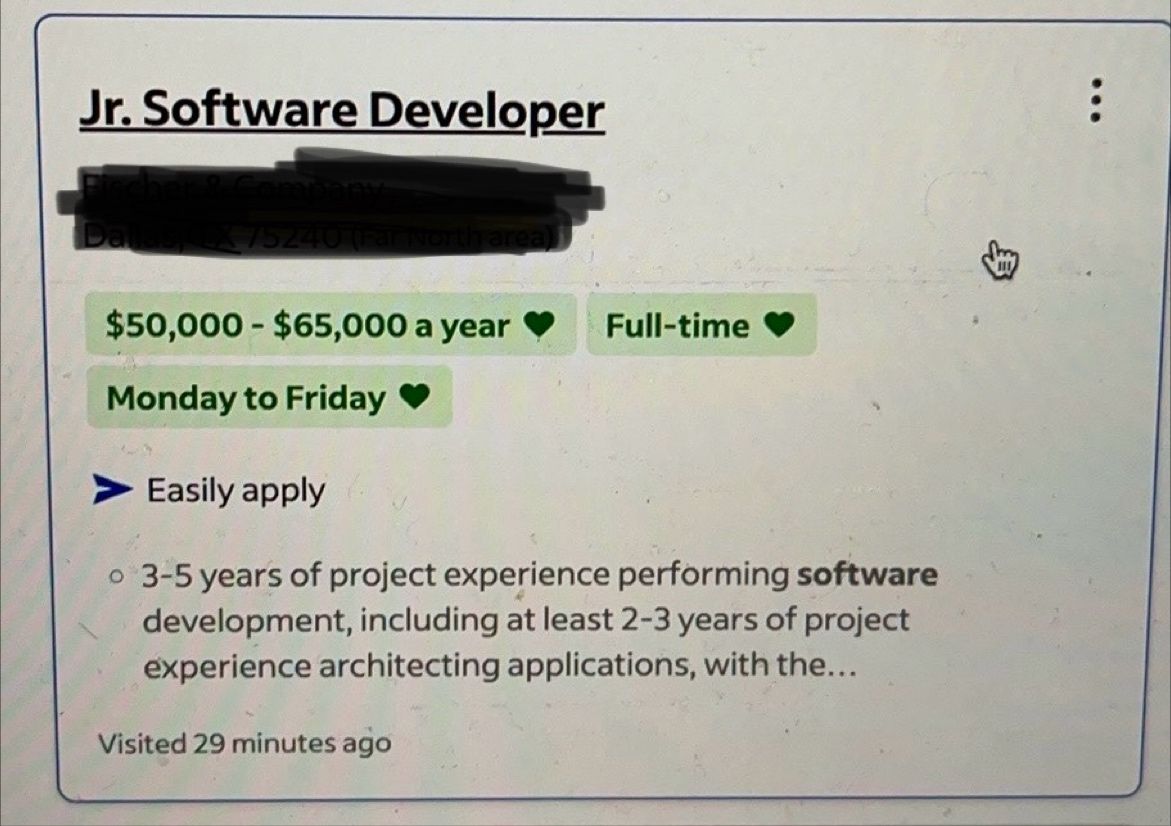
Task: Click heart icon beside the salary range
Action: coord(538,324)
